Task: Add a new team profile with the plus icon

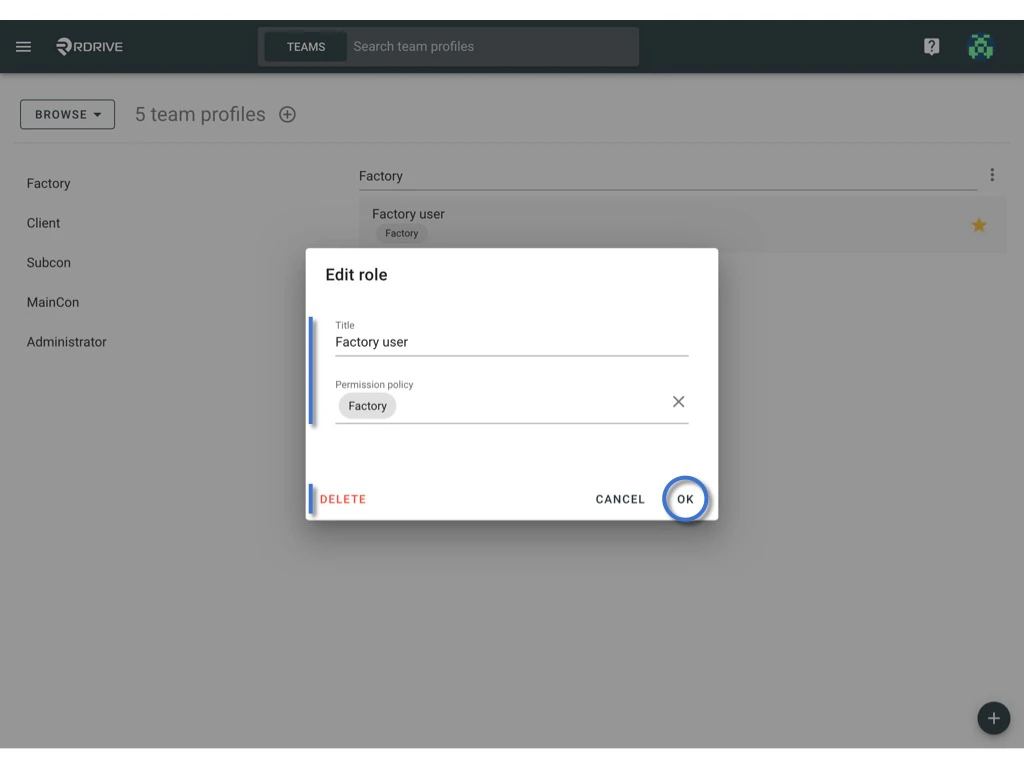Action: [287, 114]
